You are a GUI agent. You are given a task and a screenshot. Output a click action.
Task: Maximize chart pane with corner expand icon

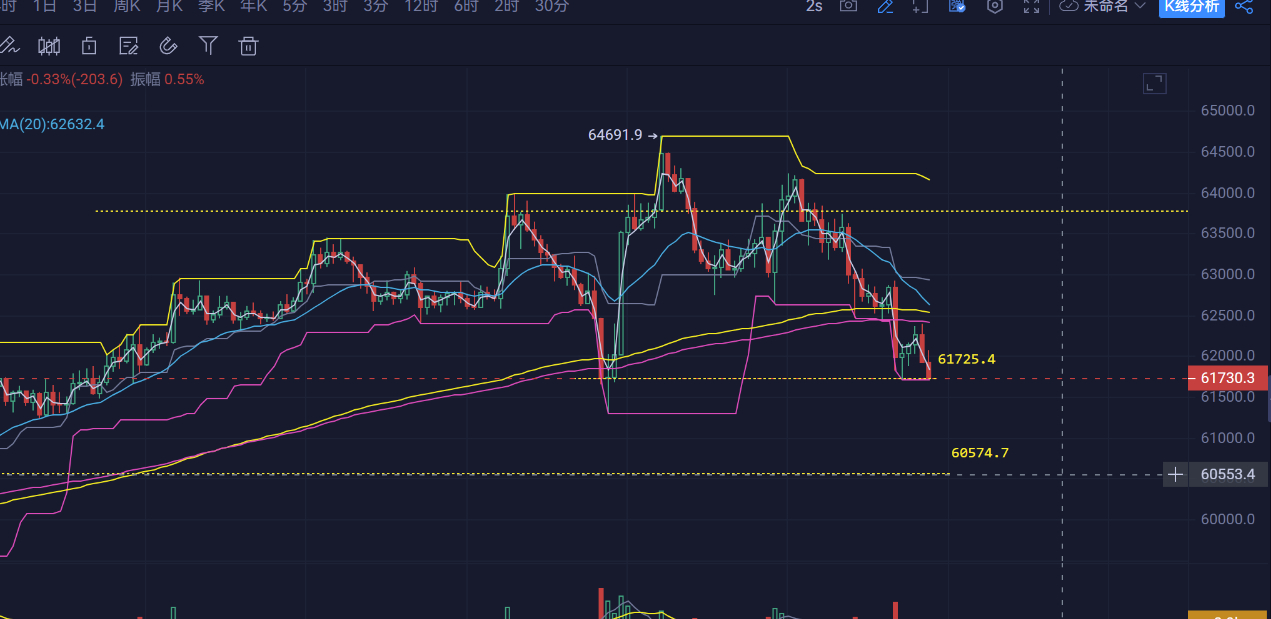click(x=1155, y=84)
